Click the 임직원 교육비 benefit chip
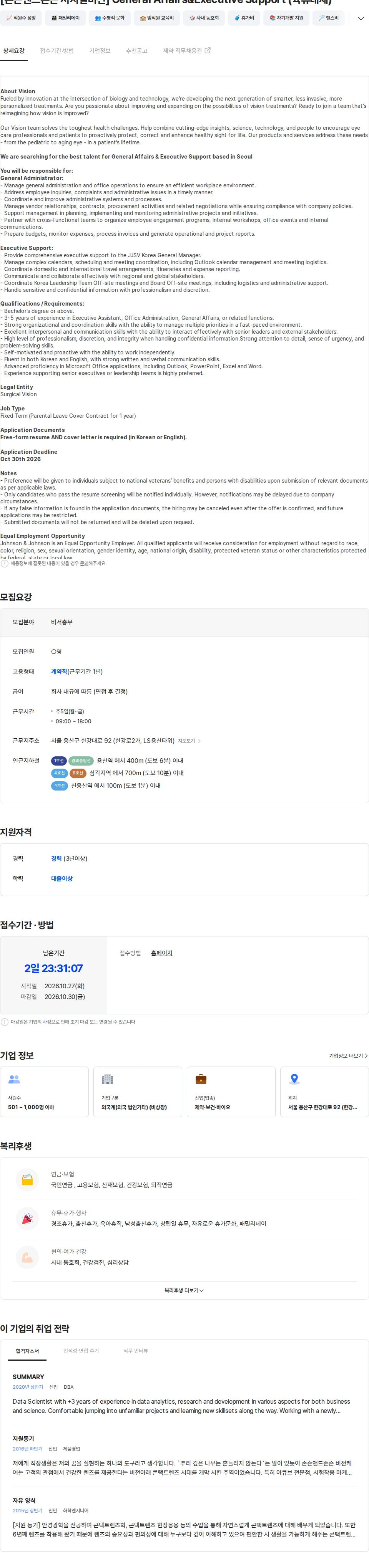The height and width of the screenshot is (1568, 369). tap(156, 18)
